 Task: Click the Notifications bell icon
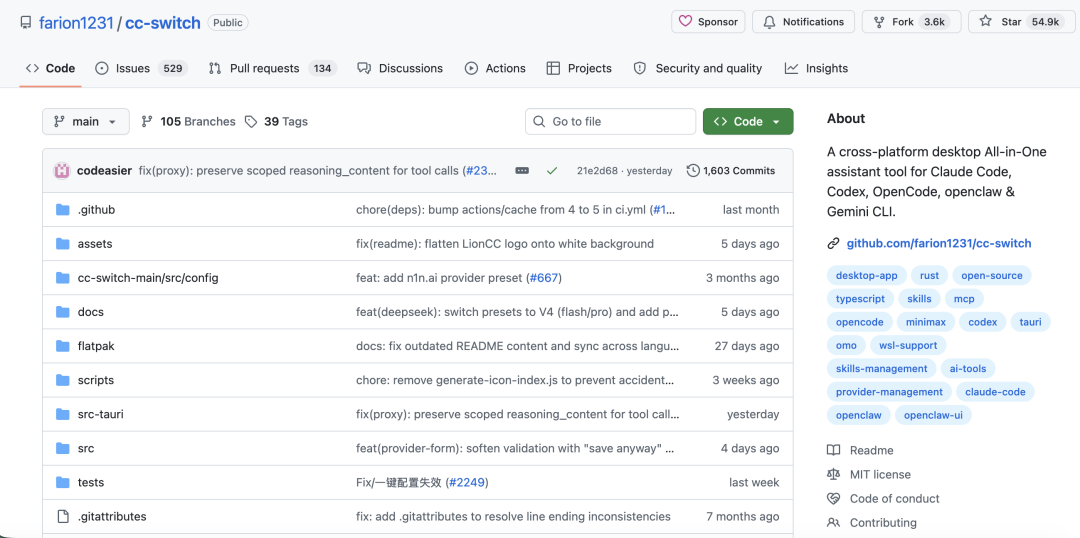[769, 22]
